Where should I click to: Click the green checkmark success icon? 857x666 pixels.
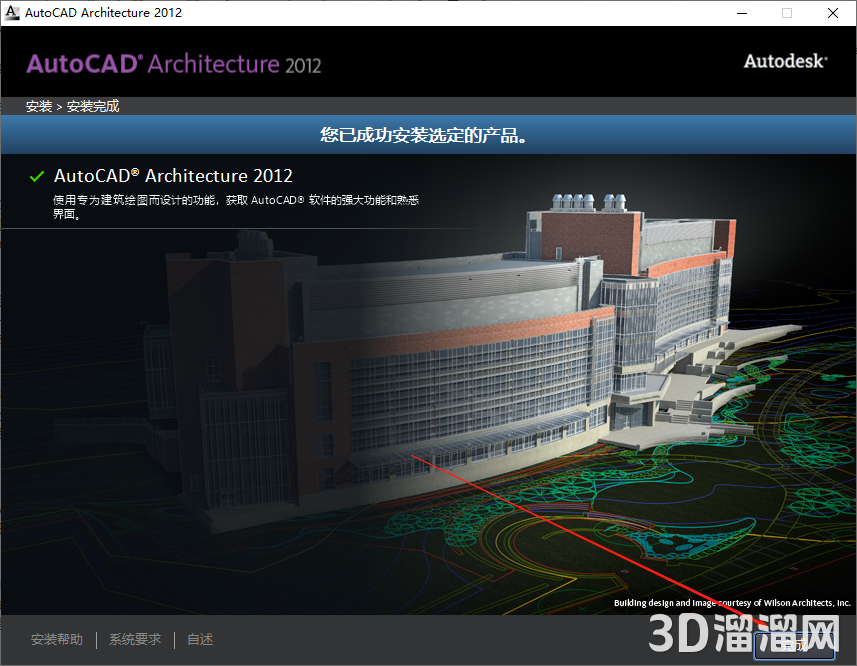(x=36, y=175)
